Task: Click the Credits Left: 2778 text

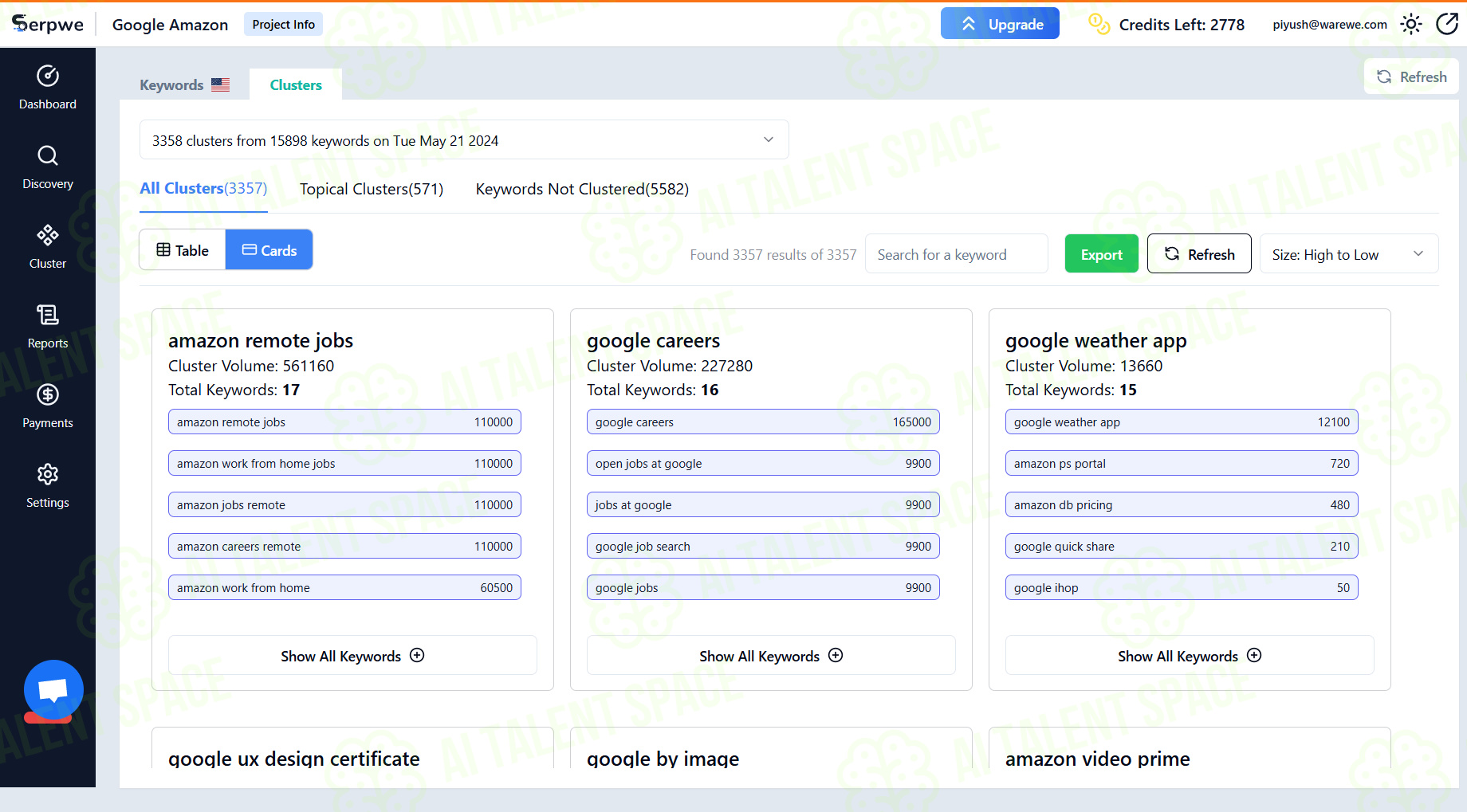Action: coord(1182,25)
